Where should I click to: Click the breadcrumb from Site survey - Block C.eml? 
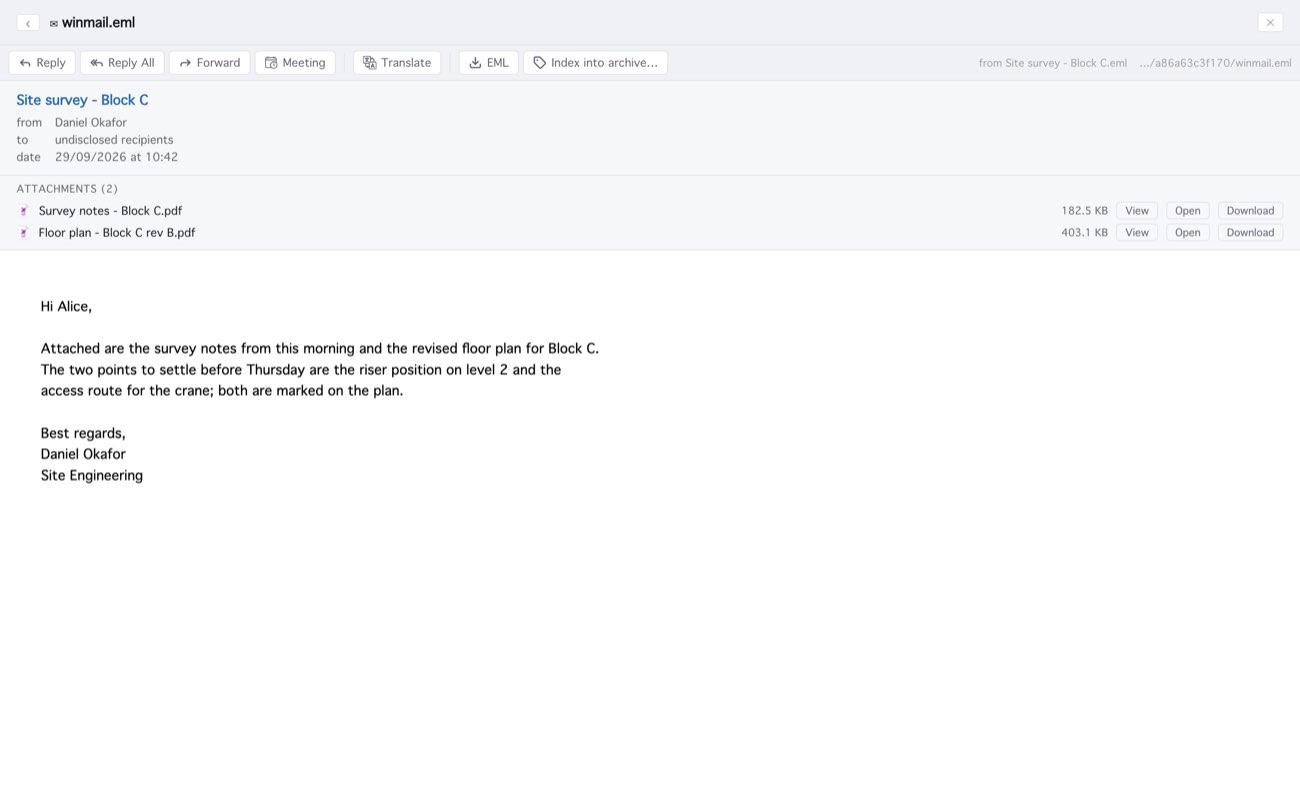click(1053, 63)
